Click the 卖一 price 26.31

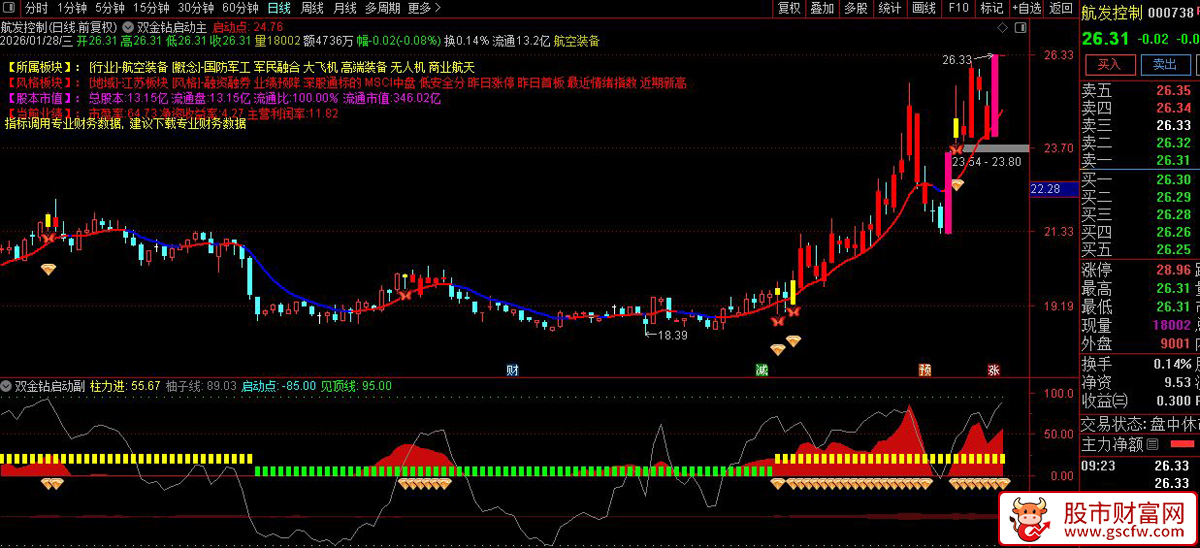tap(1173, 160)
